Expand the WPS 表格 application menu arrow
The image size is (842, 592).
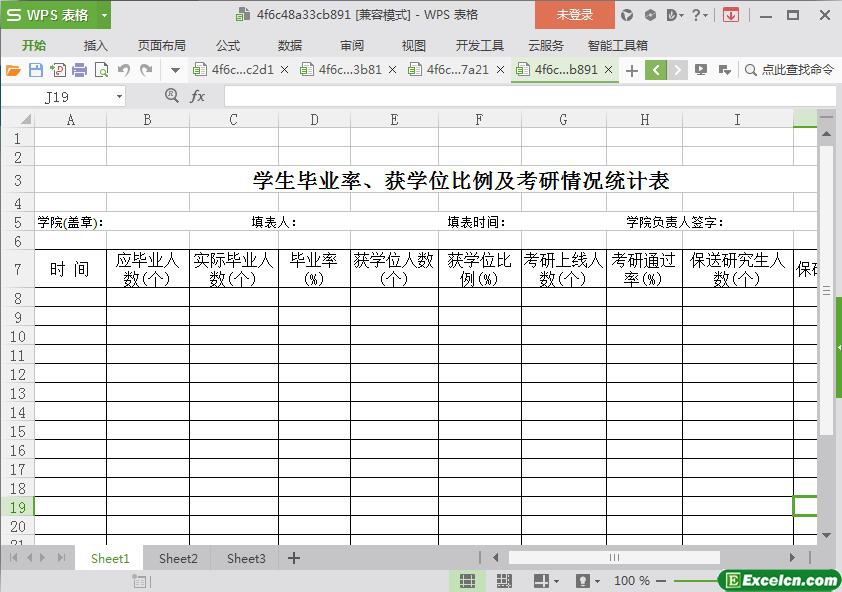[104, 15]
